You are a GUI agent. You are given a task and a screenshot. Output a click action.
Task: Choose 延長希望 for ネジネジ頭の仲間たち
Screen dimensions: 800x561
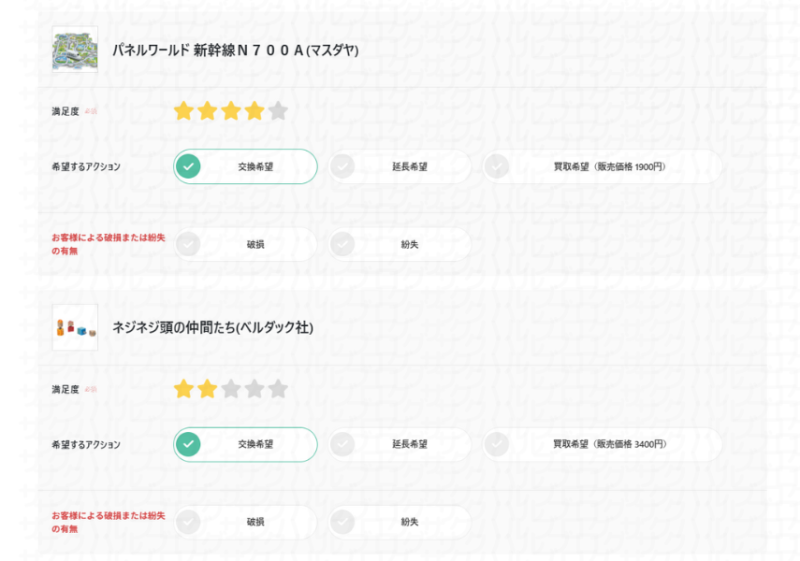[399, 444]
